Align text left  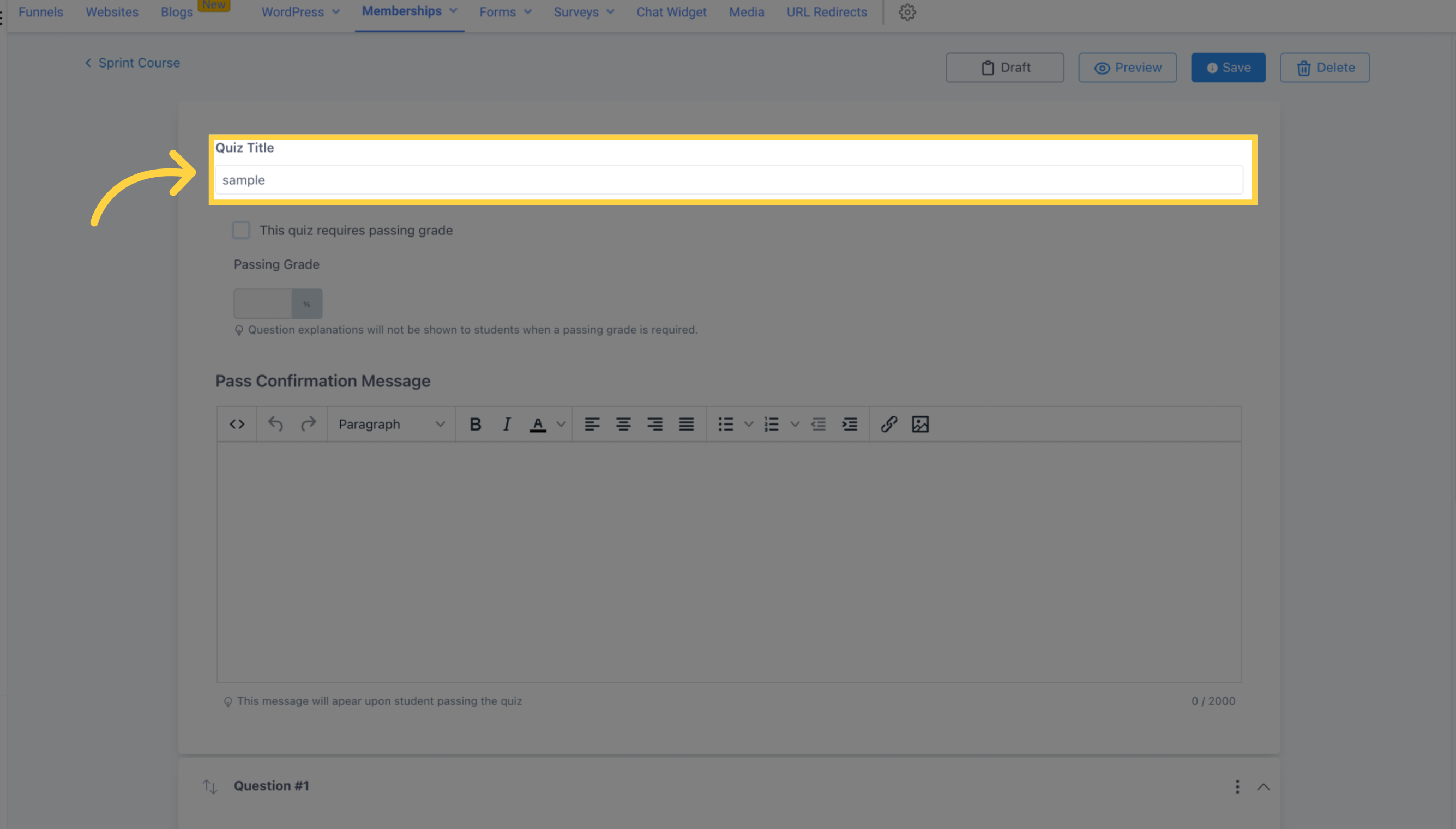click(x=592, y=424)
